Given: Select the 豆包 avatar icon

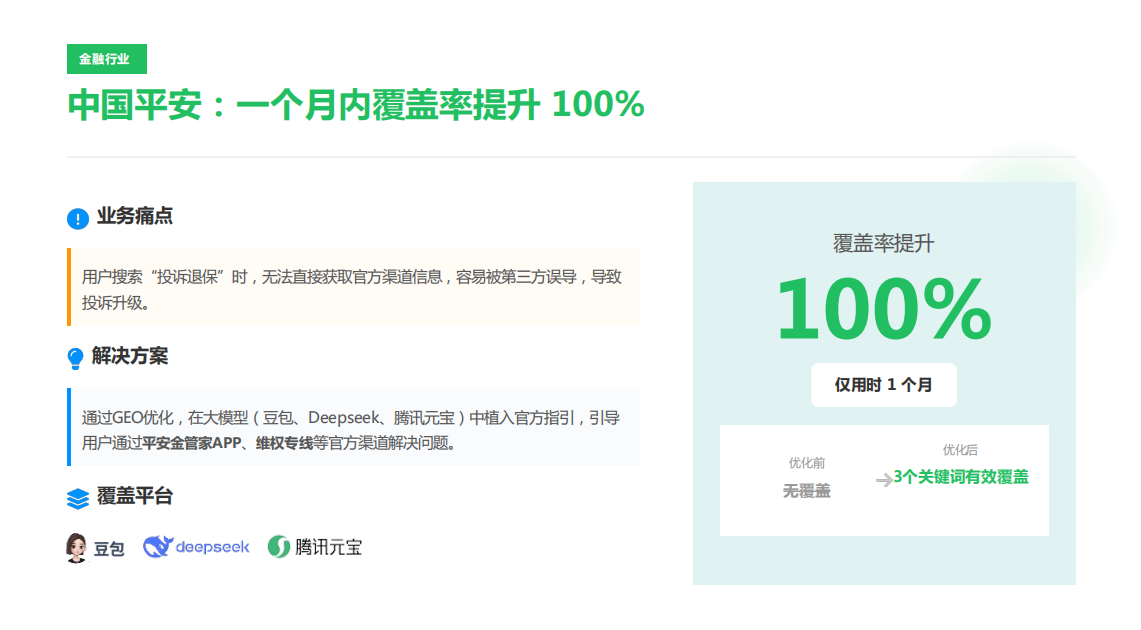Looking at the screenshot, I should (77, 547).
